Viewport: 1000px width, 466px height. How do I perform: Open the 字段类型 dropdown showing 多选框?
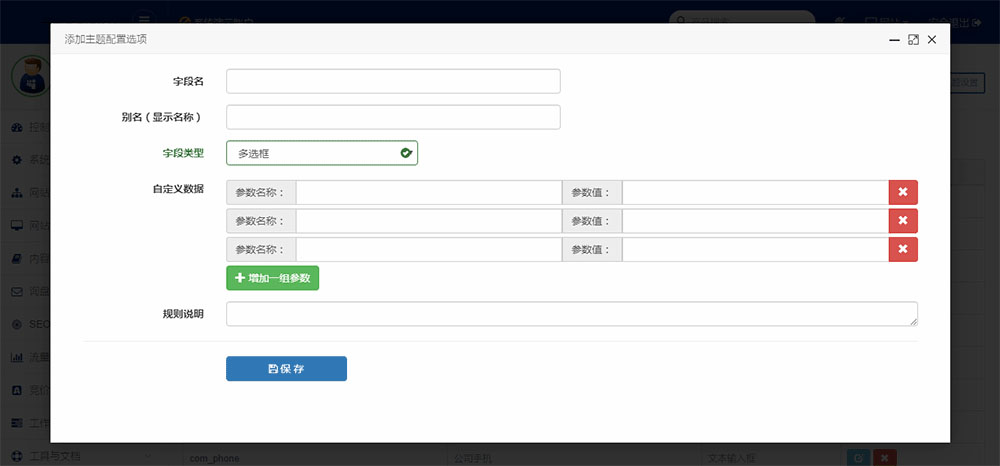click(321, 153)
